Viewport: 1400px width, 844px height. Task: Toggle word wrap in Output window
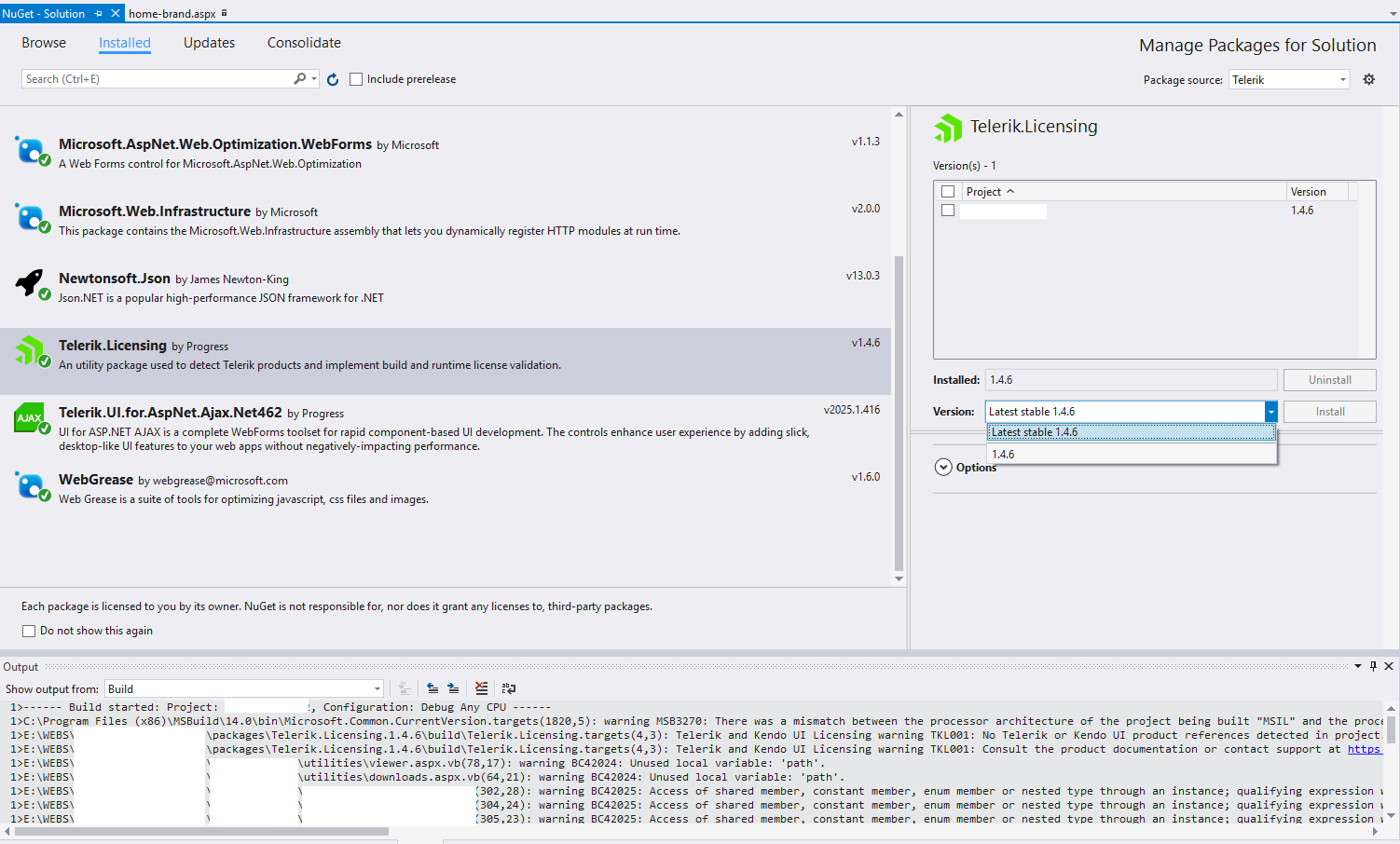pyautogui.click(x=509, y=688)
